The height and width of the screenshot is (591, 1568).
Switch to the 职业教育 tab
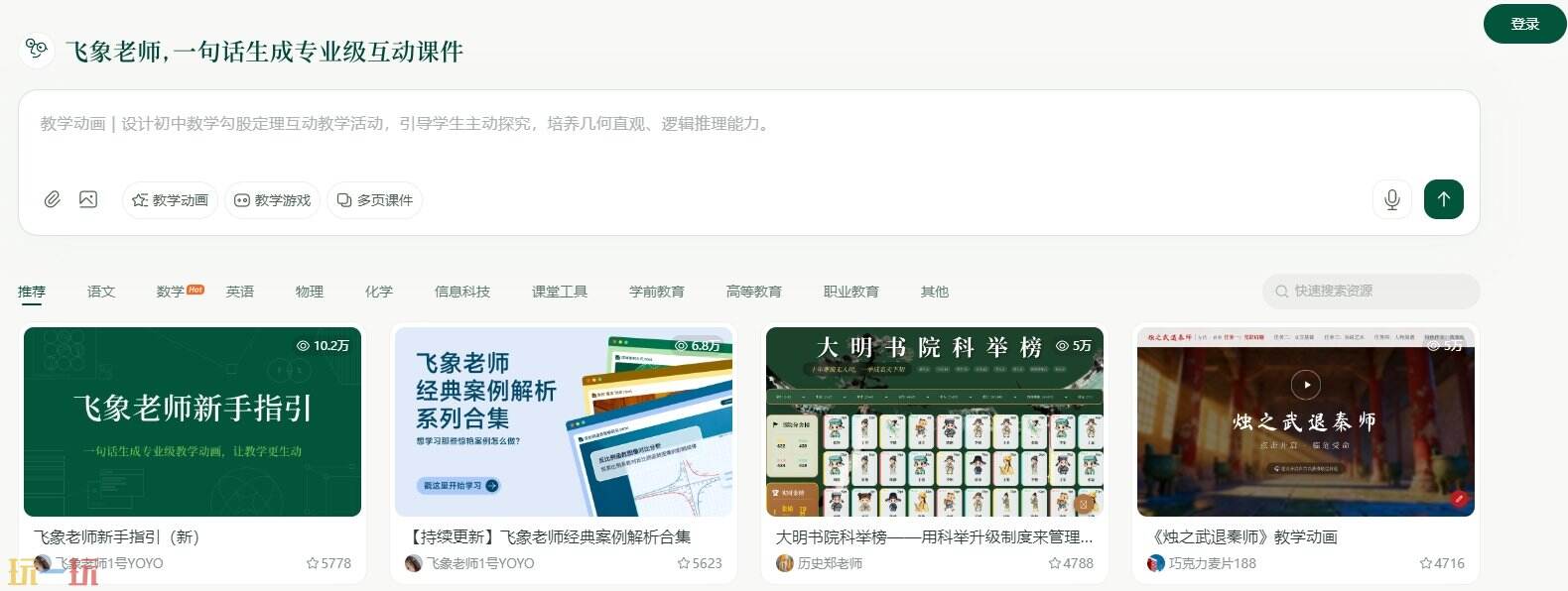pyautogui.click(x=851, y=292)
